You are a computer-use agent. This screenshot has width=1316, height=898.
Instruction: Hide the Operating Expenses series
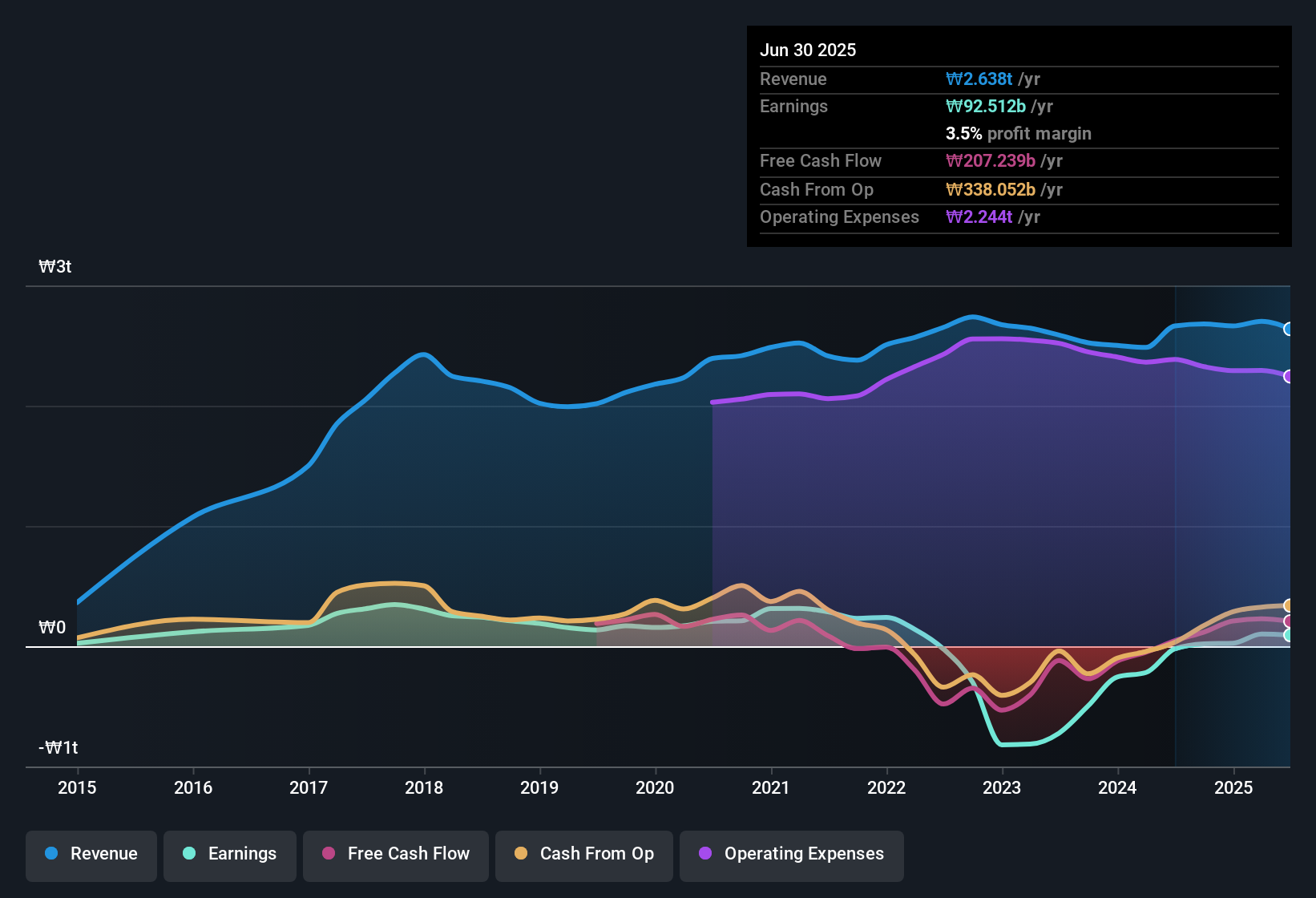[x=792, y=854]
